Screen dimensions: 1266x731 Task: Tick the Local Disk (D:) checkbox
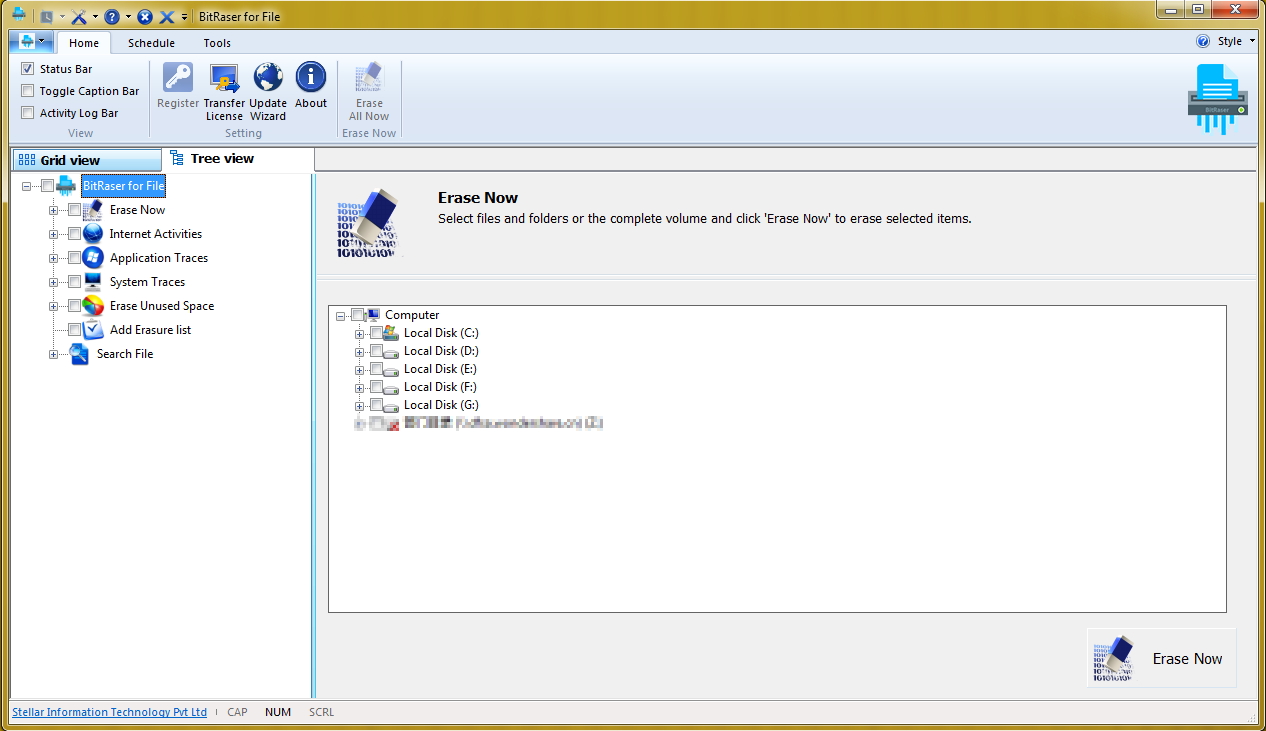pos(376,351)
